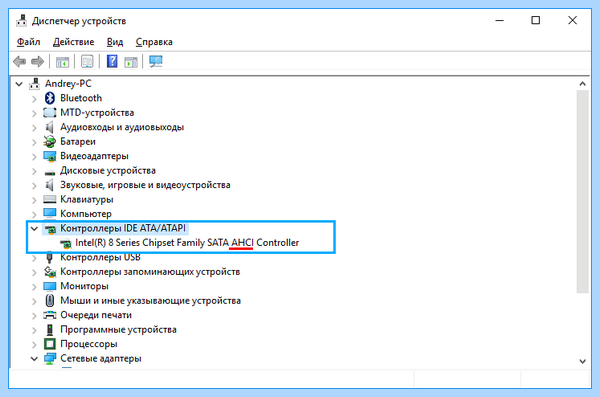Select the Очереди печати label
Image resolution: width=600 pixels, height=397 pixels.
pyautogui.click(x=96, y=315)
